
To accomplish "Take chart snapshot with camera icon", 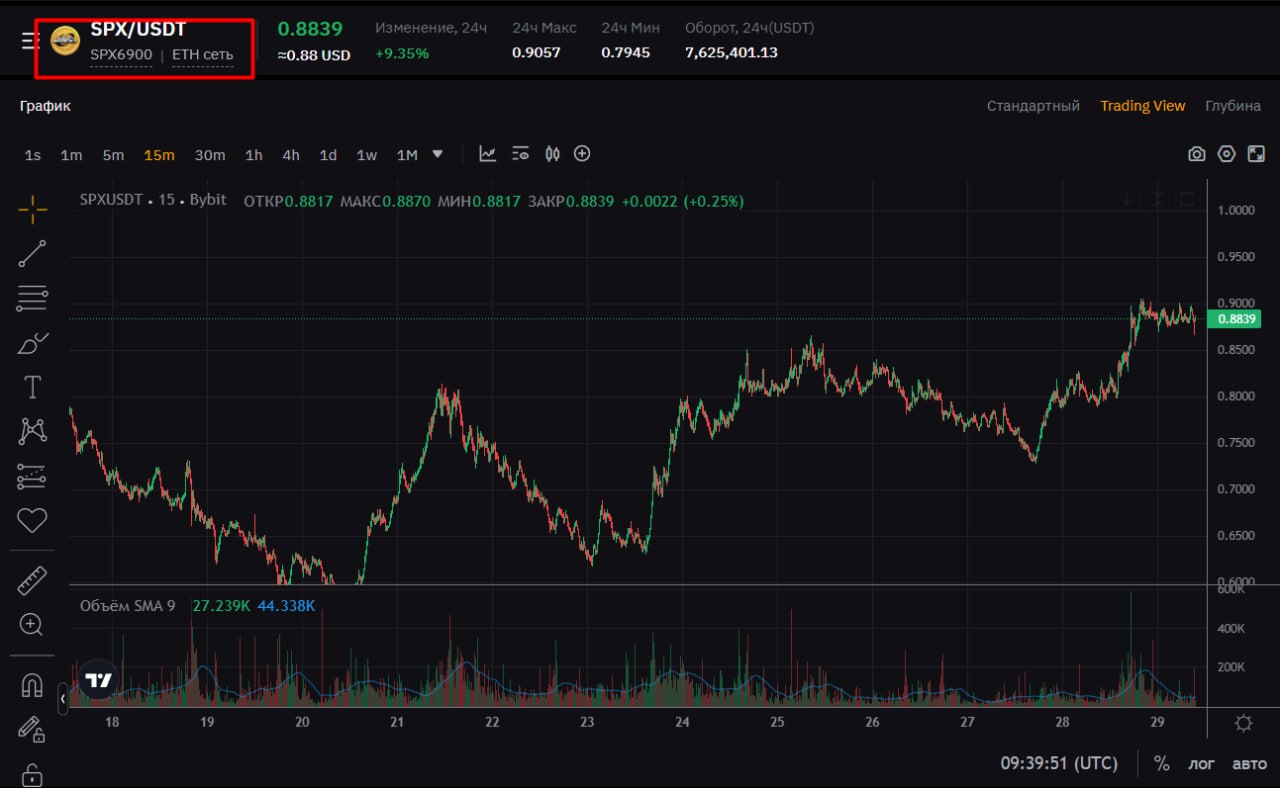I will 1196,154.
